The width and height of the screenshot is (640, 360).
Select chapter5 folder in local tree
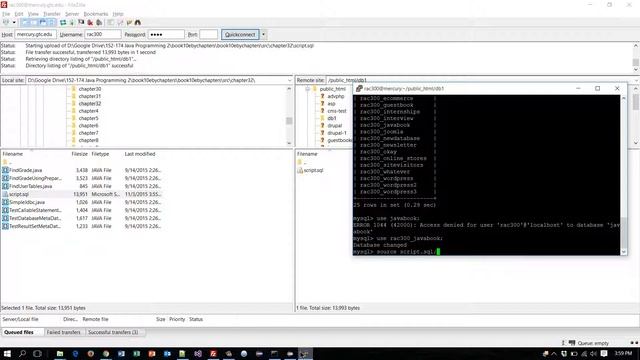[x=88, y=118]
